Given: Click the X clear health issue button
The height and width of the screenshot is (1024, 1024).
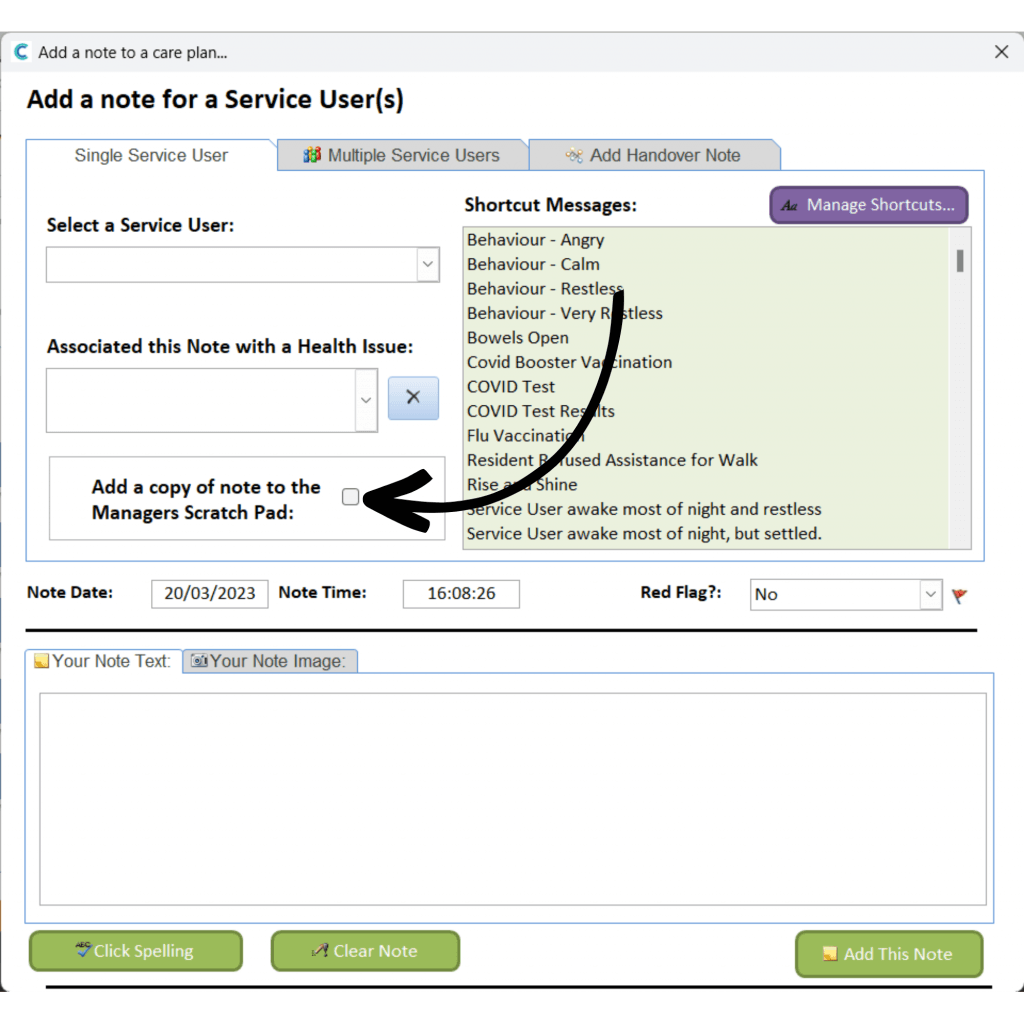Looking at the screenshot, I should (413, 398).
